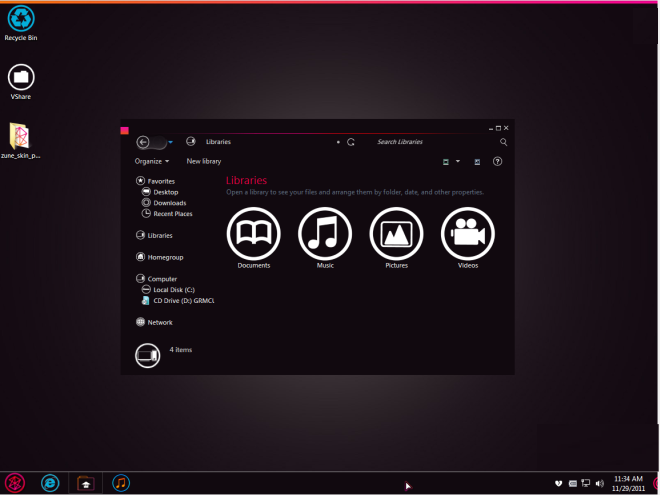The height and width of the screenshot is (495, 660).
Task: Click the details pane libraries icon
Action: [x=148, y=356]
